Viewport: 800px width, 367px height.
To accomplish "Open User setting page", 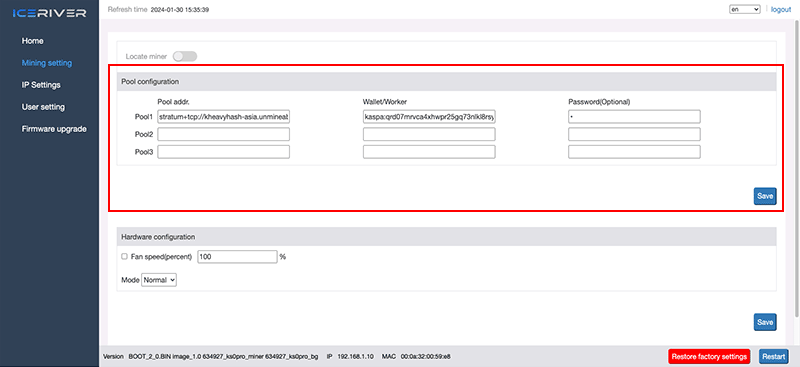I will [43, 107].
